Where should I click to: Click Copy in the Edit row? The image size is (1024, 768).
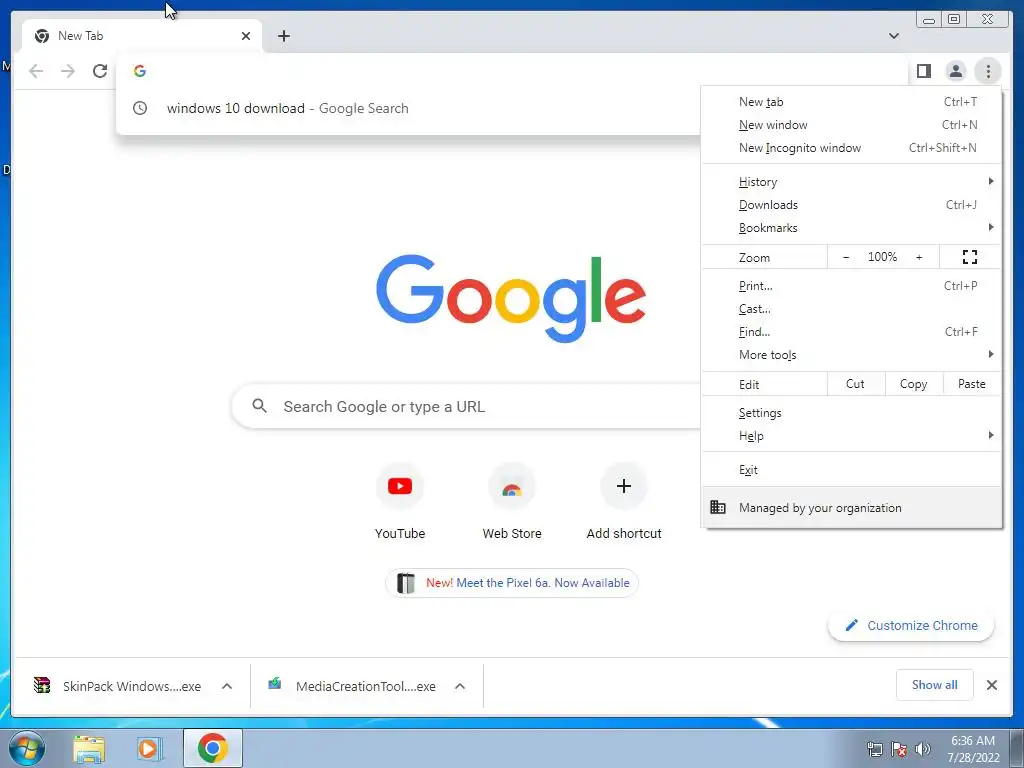(x=914, y=384)
